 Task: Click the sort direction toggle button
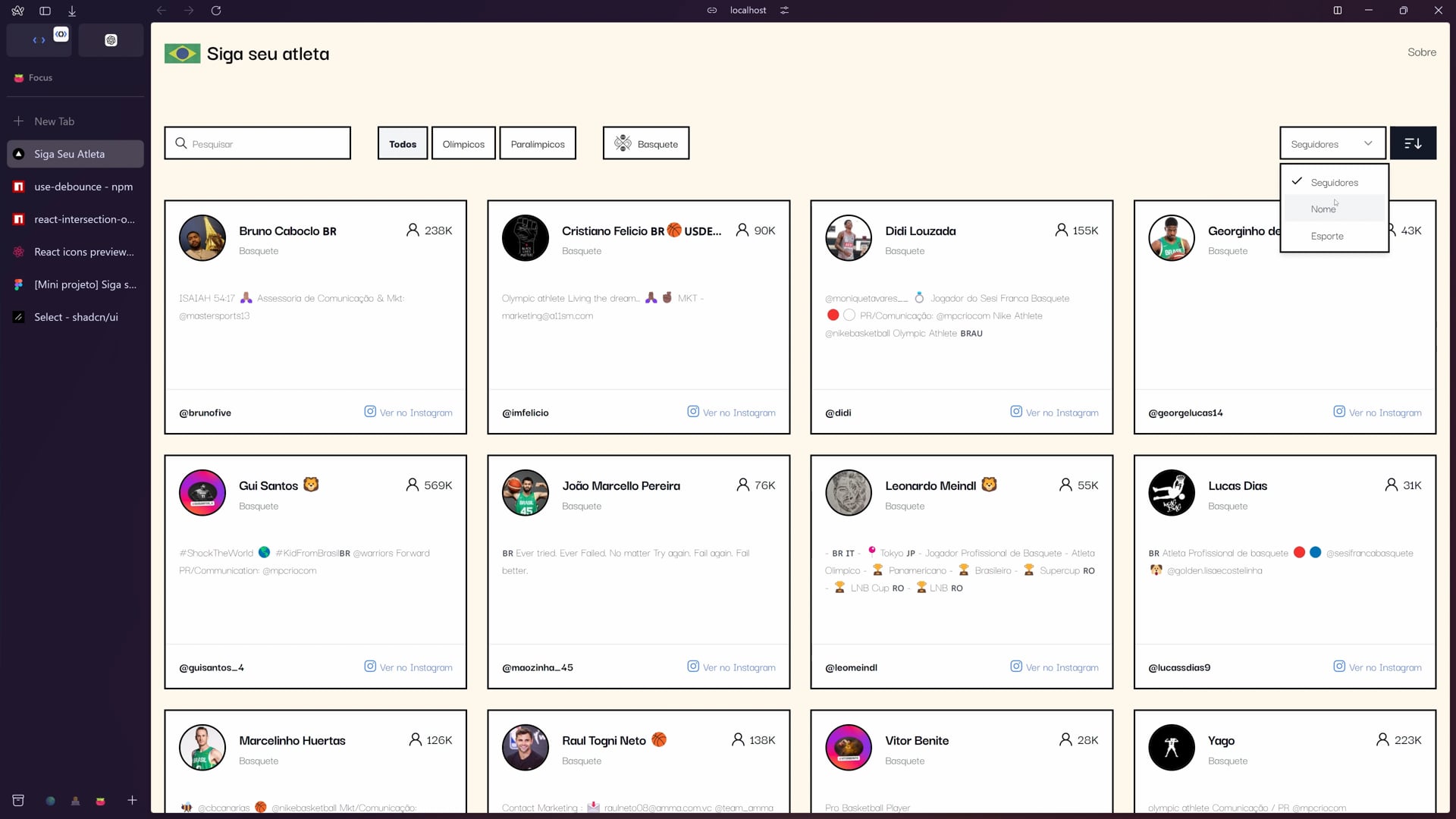click(1413, 143)
